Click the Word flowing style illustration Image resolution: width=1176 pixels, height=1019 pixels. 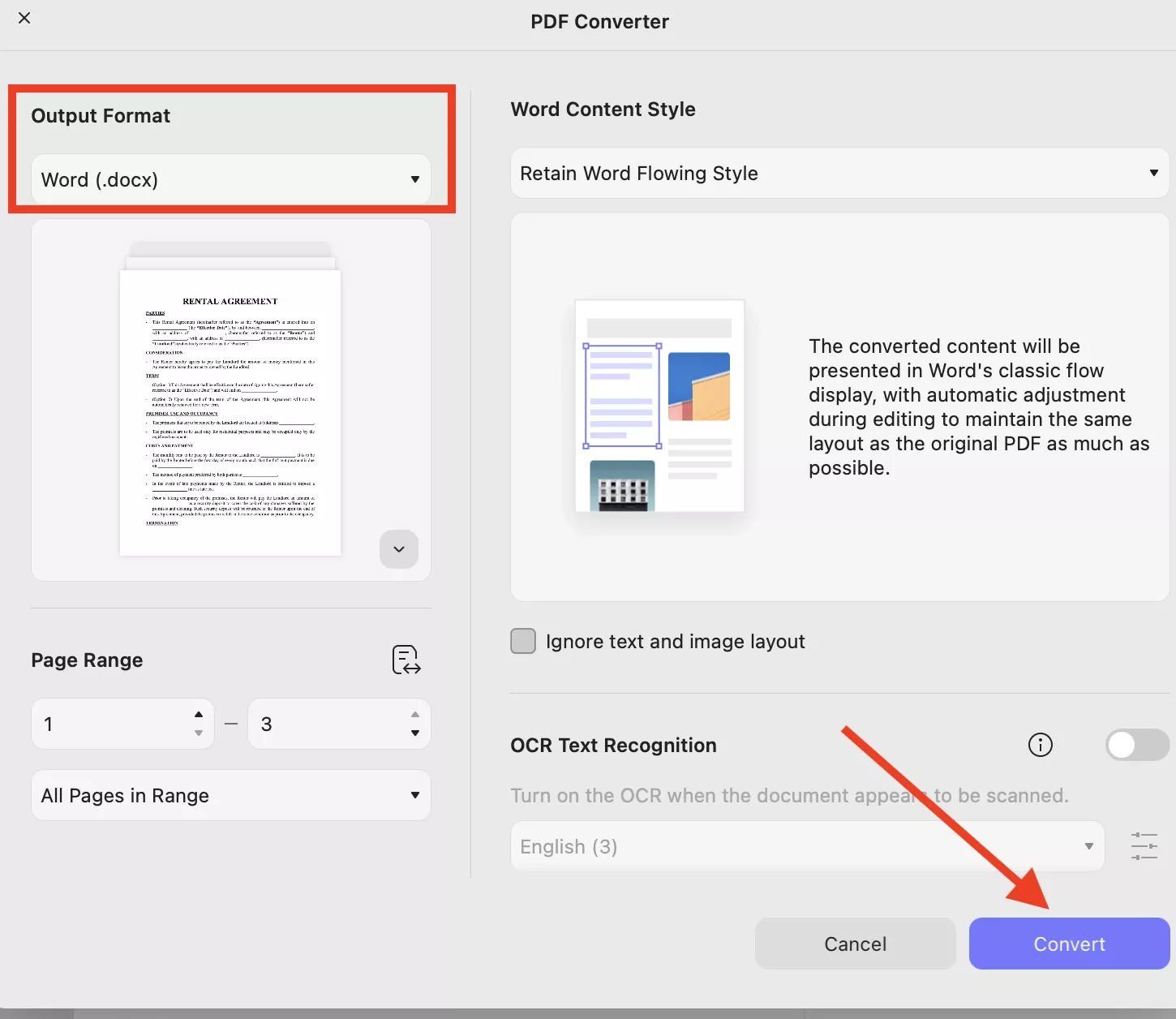coord(659,406)
